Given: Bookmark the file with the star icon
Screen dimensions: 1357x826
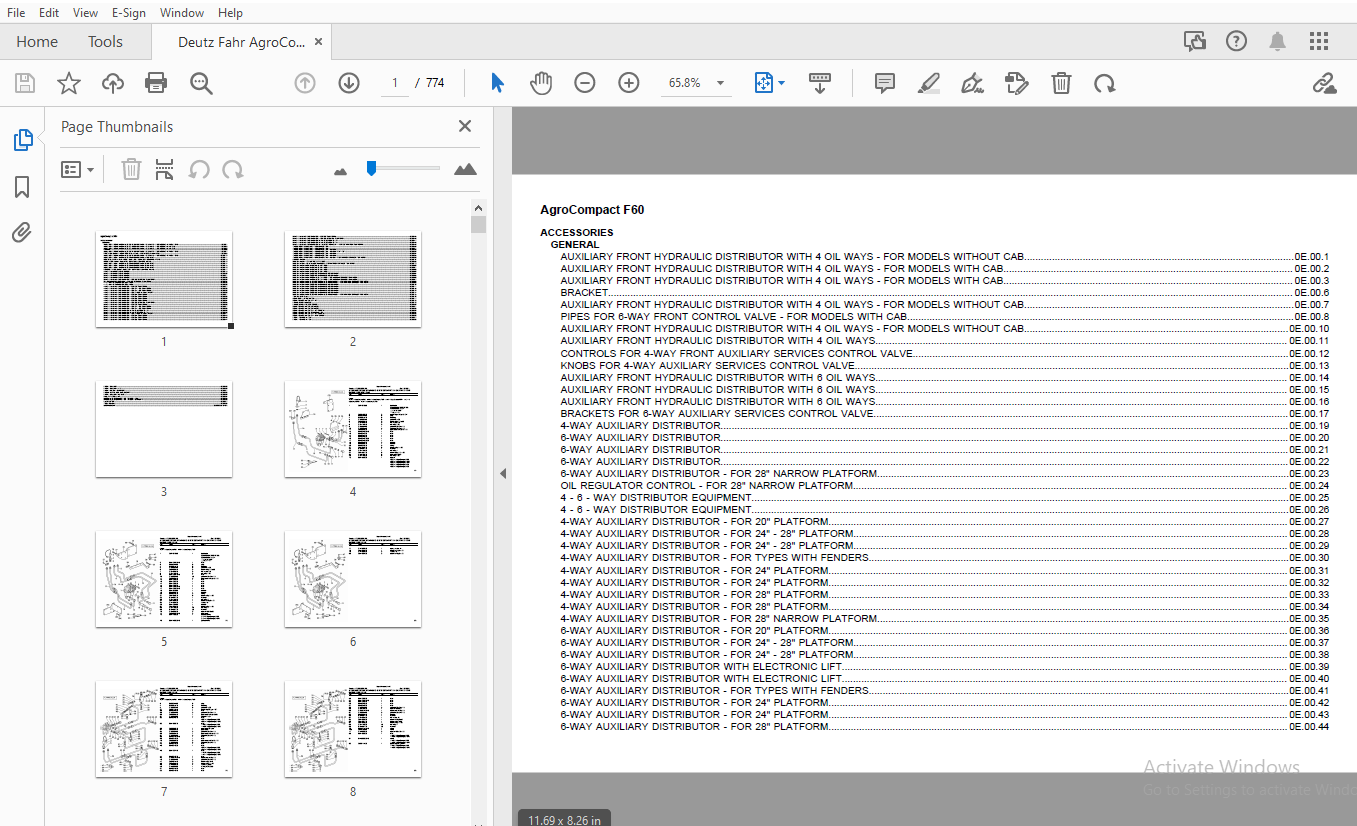Looking at the screenshot, I should coord(68,83).
